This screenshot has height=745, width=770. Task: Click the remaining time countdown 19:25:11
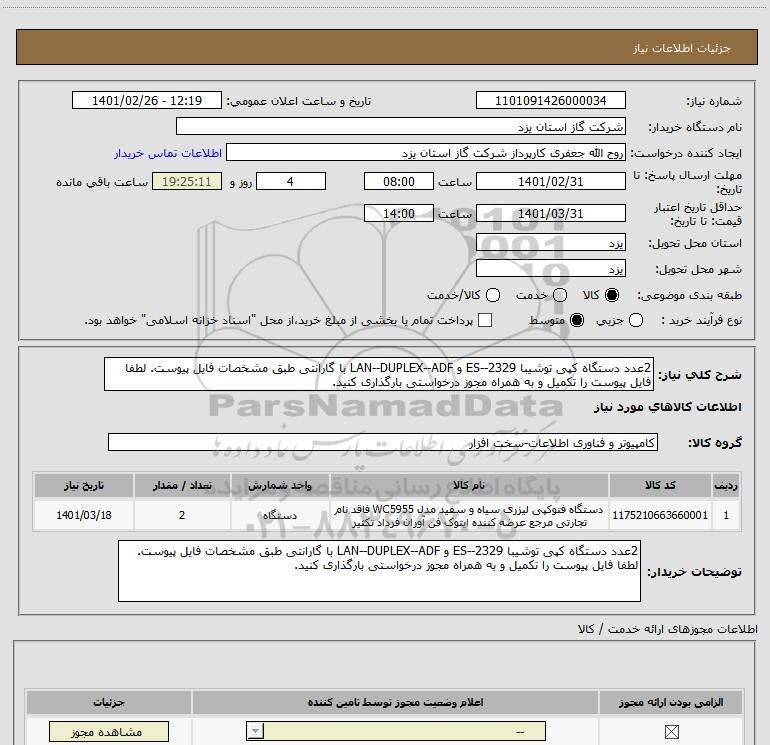[187, 182]
